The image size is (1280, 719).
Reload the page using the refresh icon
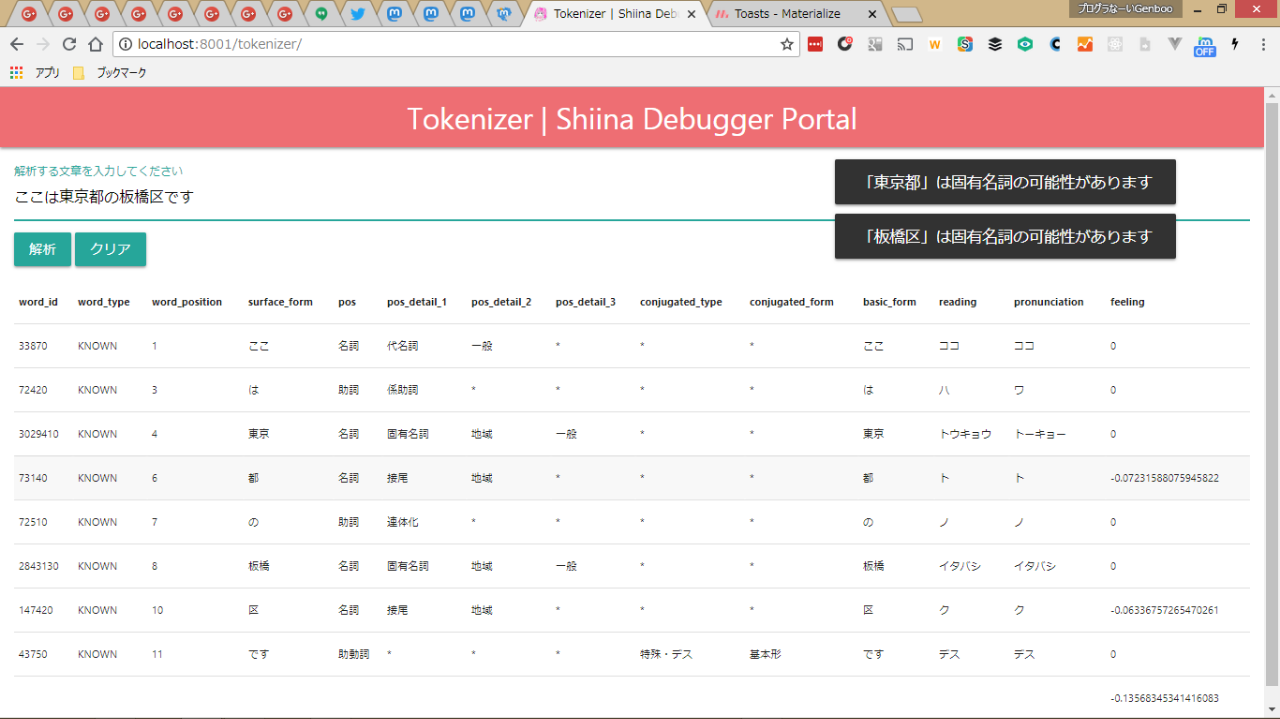pos(69,44)
